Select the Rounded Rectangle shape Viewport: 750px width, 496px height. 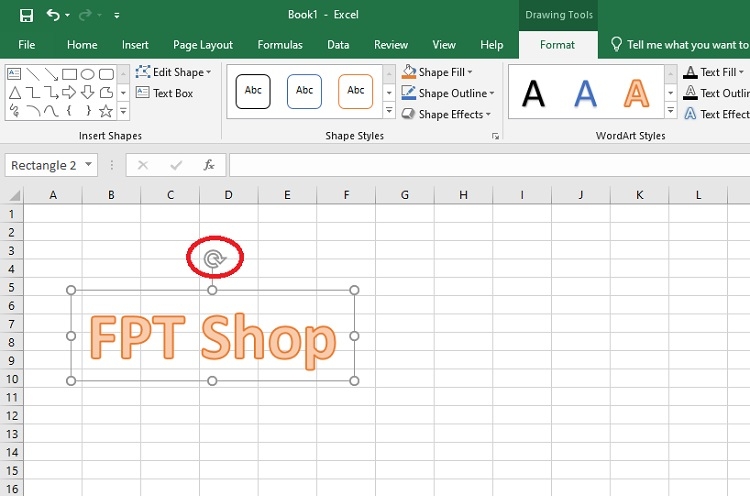[106, 74]
